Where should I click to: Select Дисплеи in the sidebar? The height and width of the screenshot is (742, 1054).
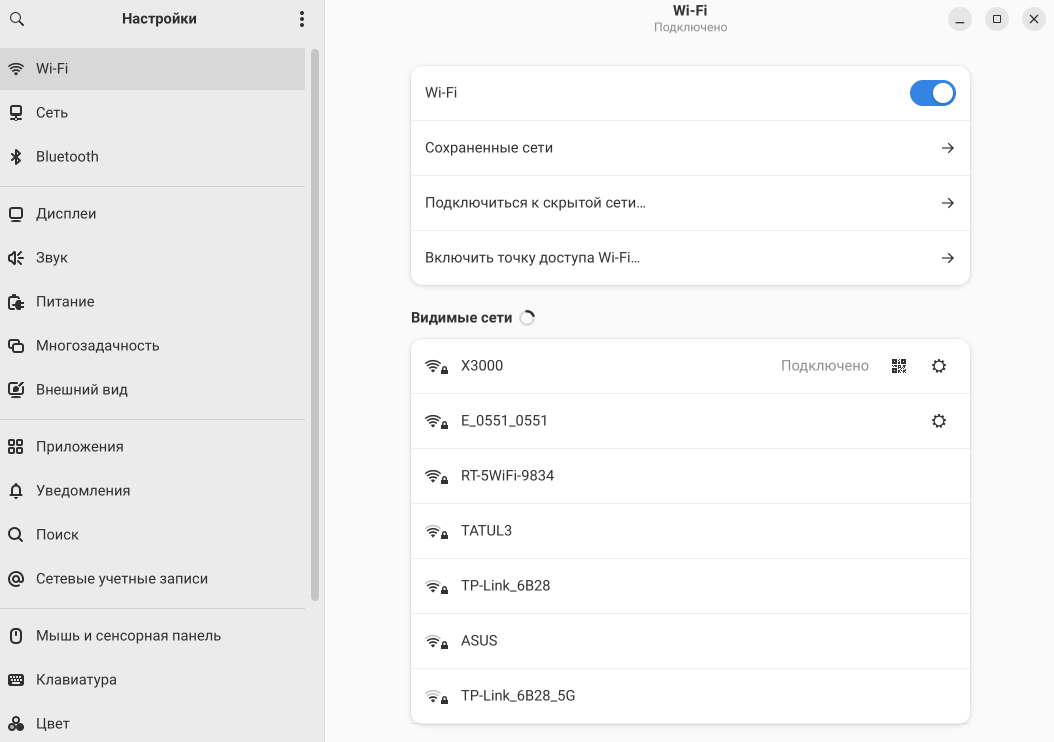coord(66,214)
